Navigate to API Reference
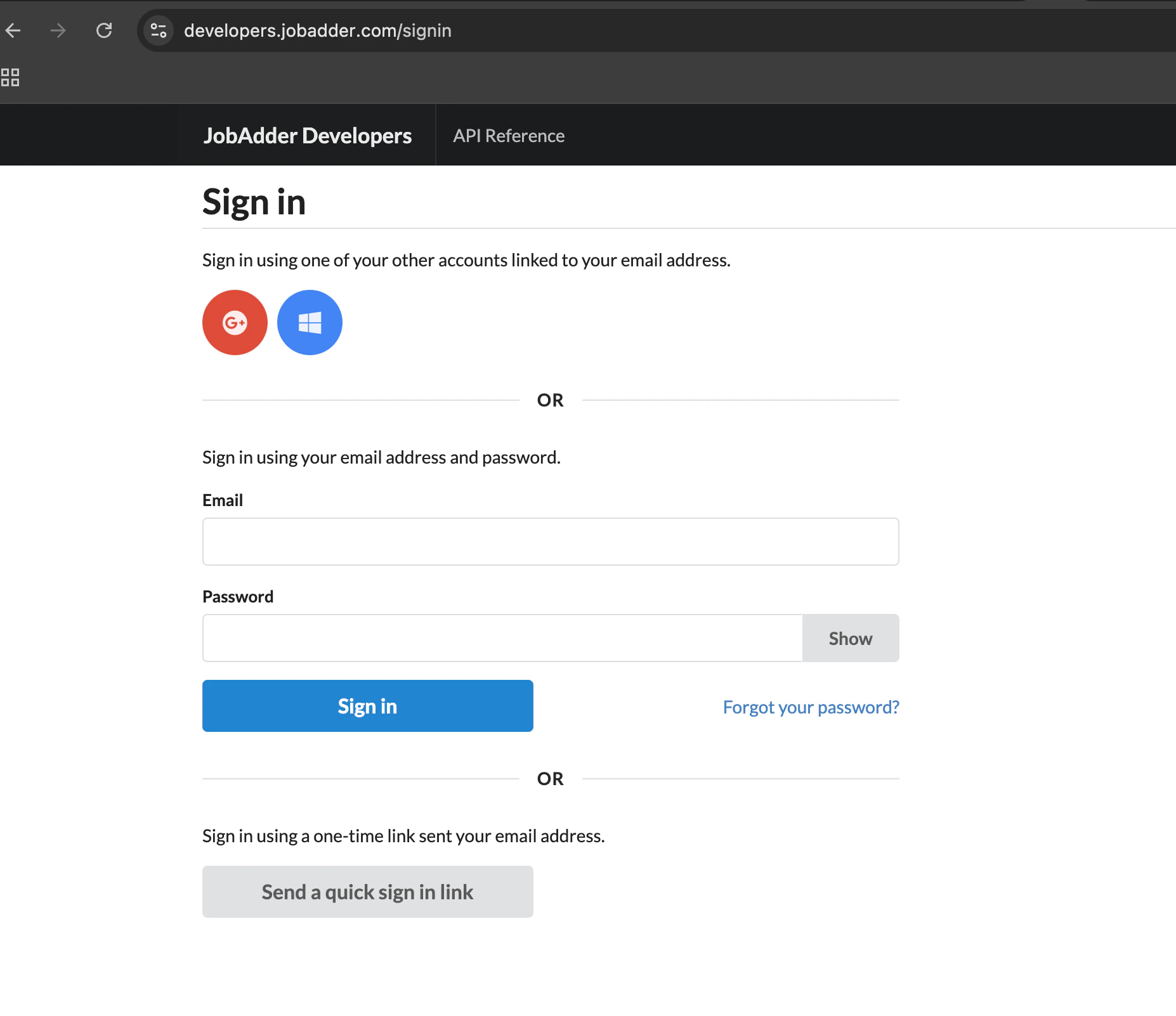Screen dimensions: 1176x1016 pyautogui.click(x=508, y=135)
